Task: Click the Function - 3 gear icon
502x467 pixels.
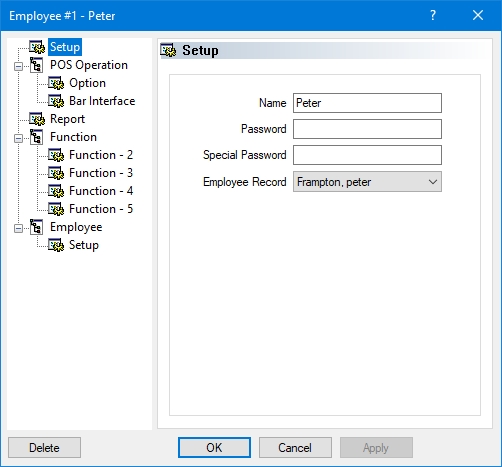Action: (x=56, y=173)
